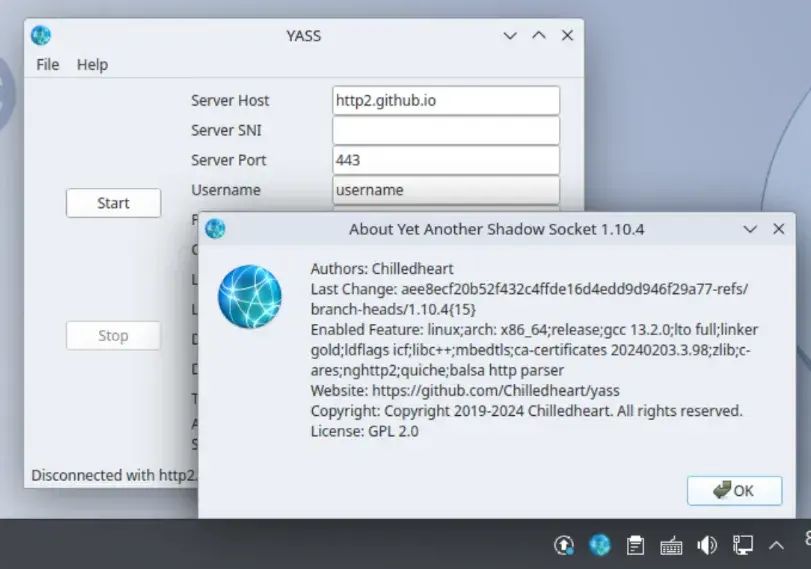Click the YASS main window title bar icon
The width and height of the screenshot is (811, 569).
click(x=41, y=36)
